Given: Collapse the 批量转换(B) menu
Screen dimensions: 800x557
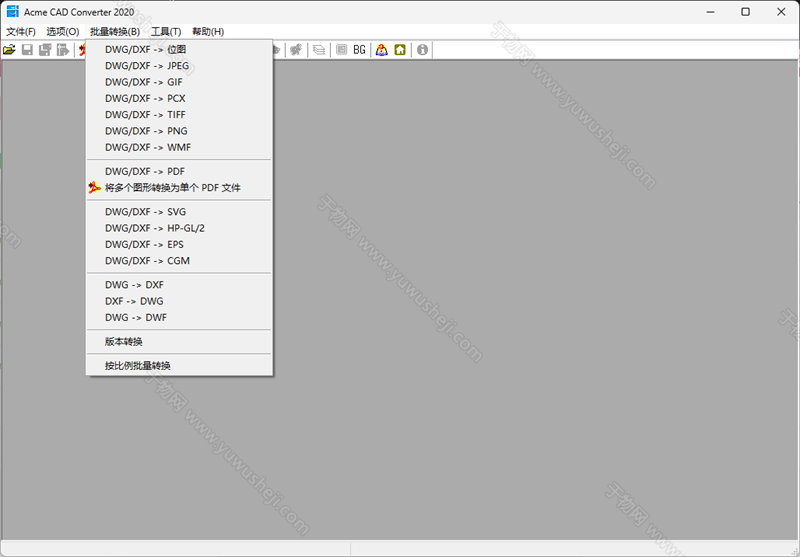Looking at the screenshot, I should (x=115, y=32).
